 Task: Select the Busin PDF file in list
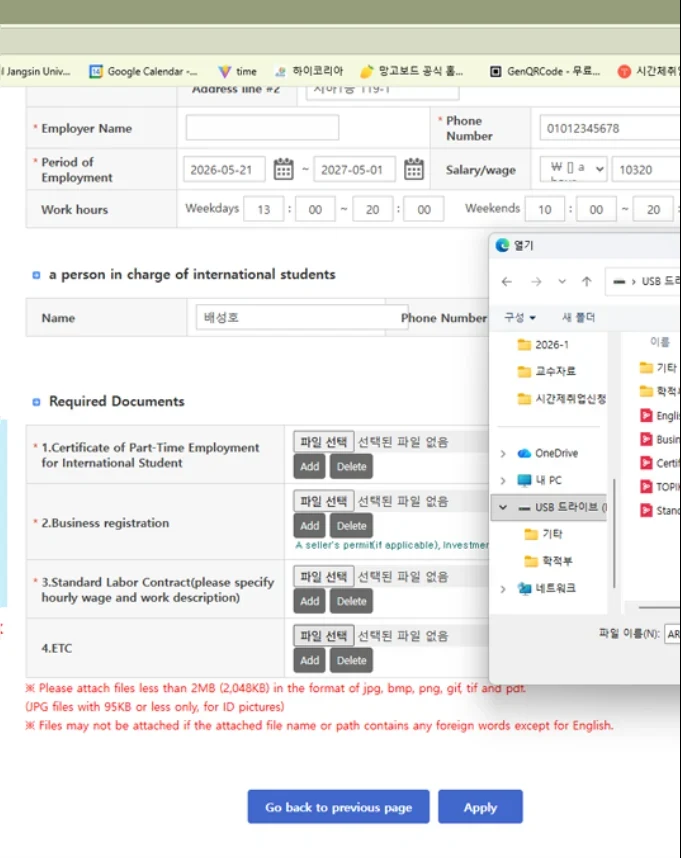pyautogui.click(x=660, y=439)
